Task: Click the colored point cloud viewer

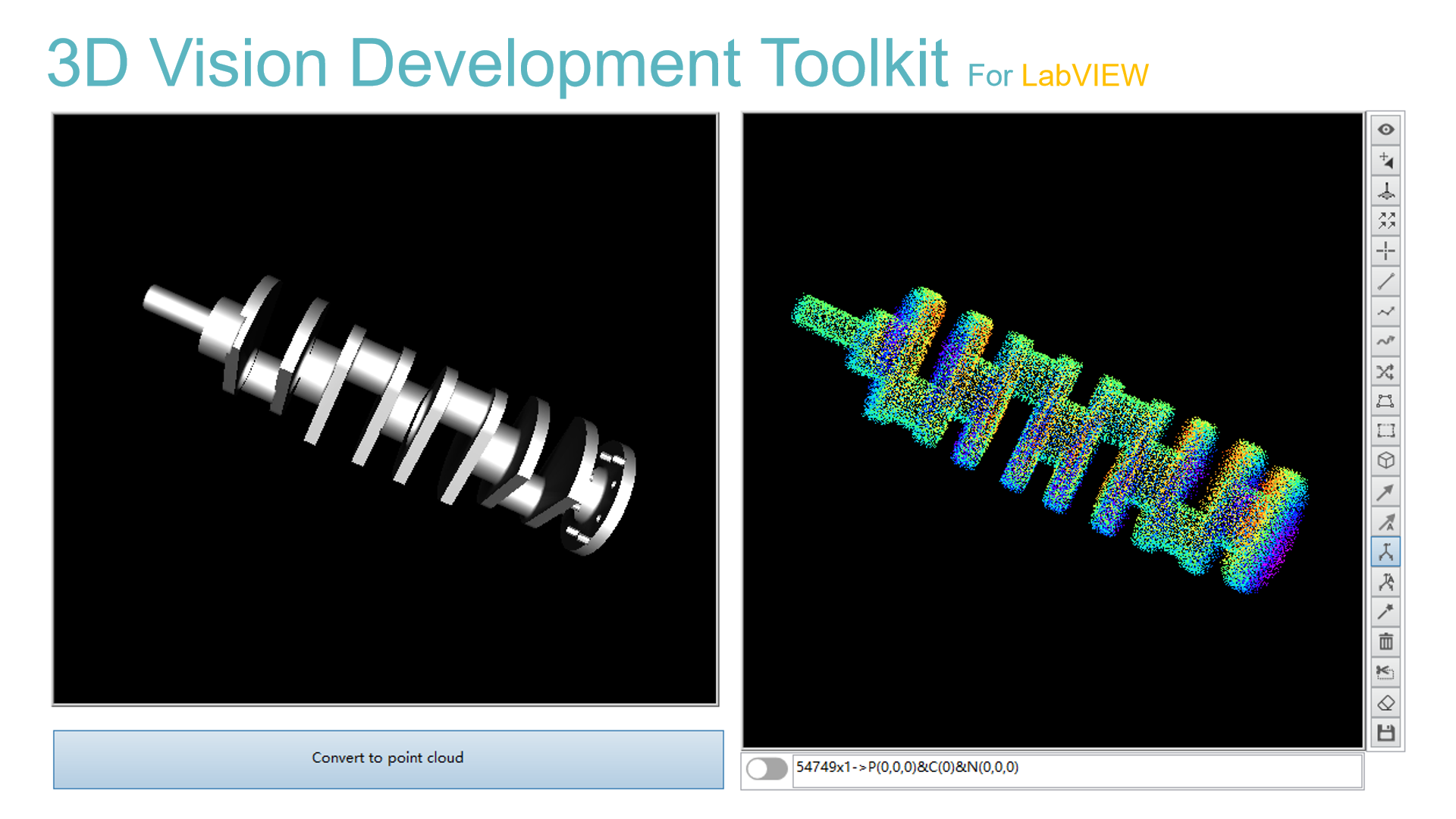Action: point(1053,431)
